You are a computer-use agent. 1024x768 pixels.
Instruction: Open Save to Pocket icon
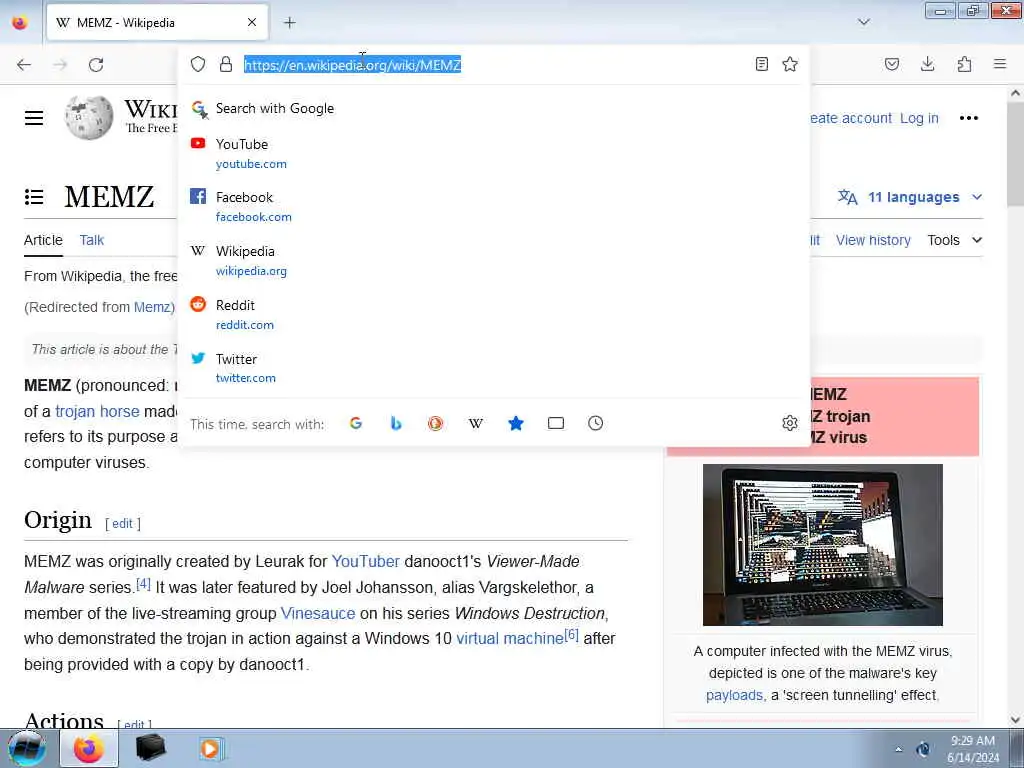[x=892, y=64]
